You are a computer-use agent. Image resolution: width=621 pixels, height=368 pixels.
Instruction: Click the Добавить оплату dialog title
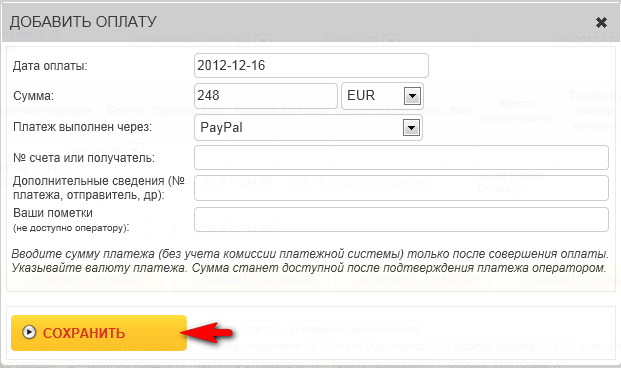point(83,22)
